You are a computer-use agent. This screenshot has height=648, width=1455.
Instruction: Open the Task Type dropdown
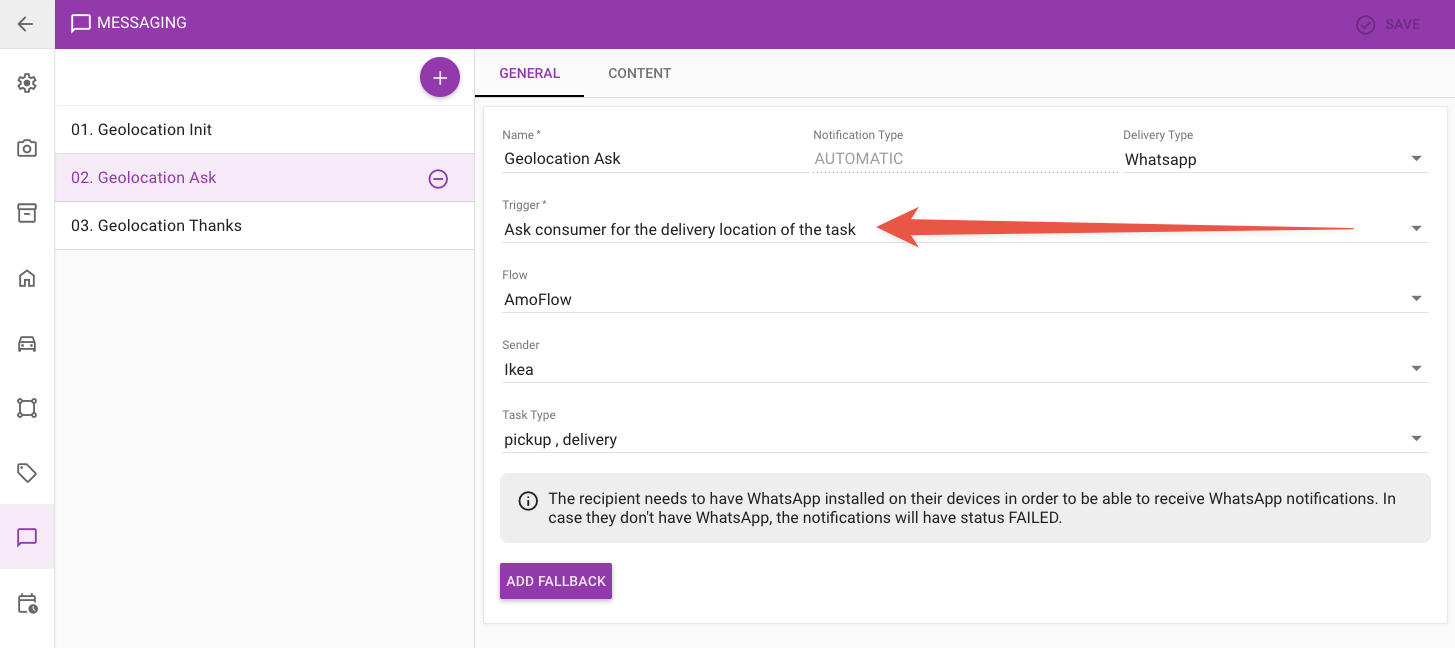(x=965, y=439)
